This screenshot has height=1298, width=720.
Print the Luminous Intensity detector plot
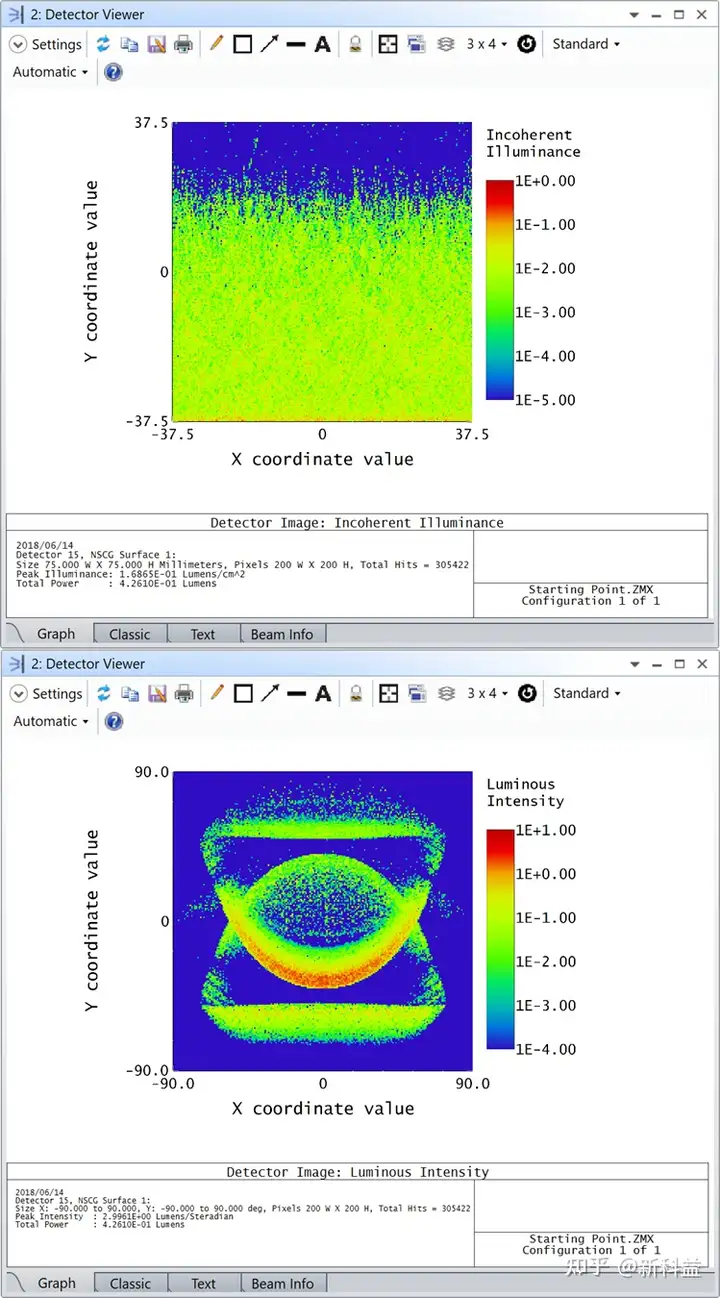click(184, 693)
